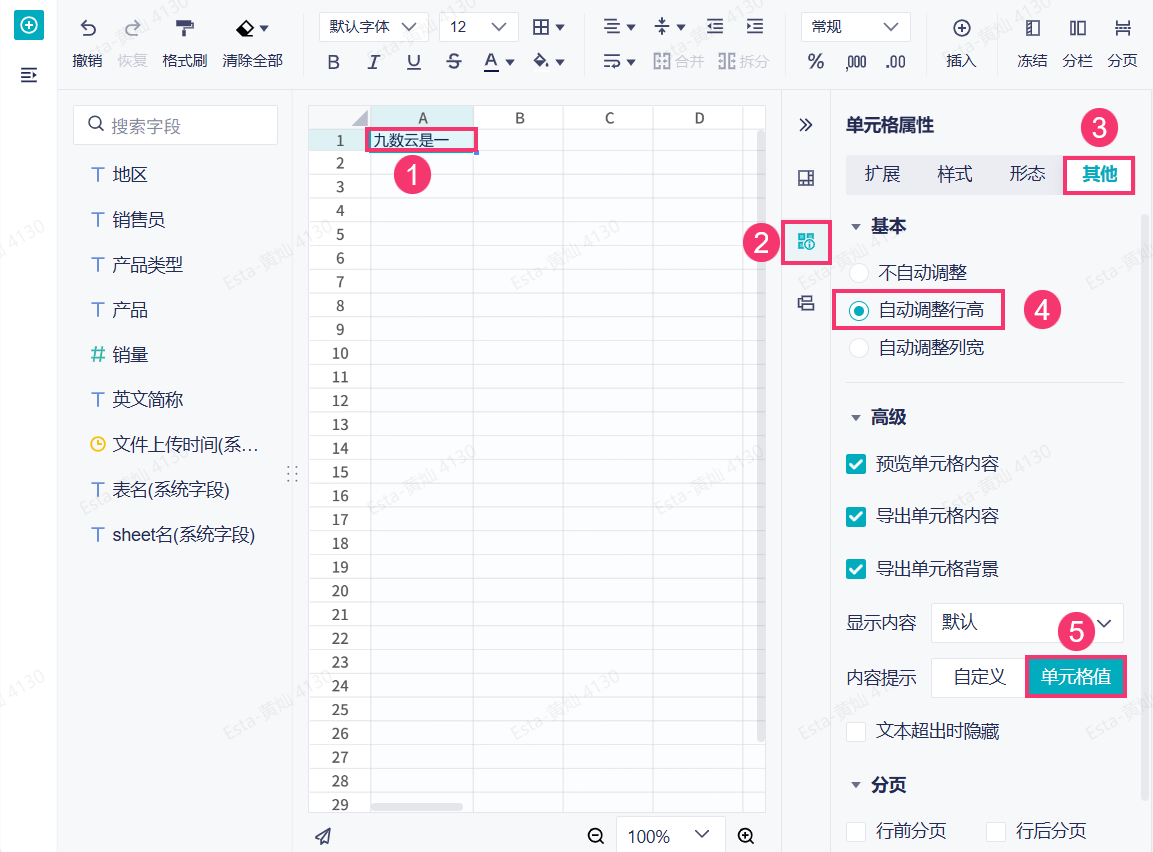Open the font family dropdown 默认字体
Screen dimensions: 1153x852
coord(374,27)
